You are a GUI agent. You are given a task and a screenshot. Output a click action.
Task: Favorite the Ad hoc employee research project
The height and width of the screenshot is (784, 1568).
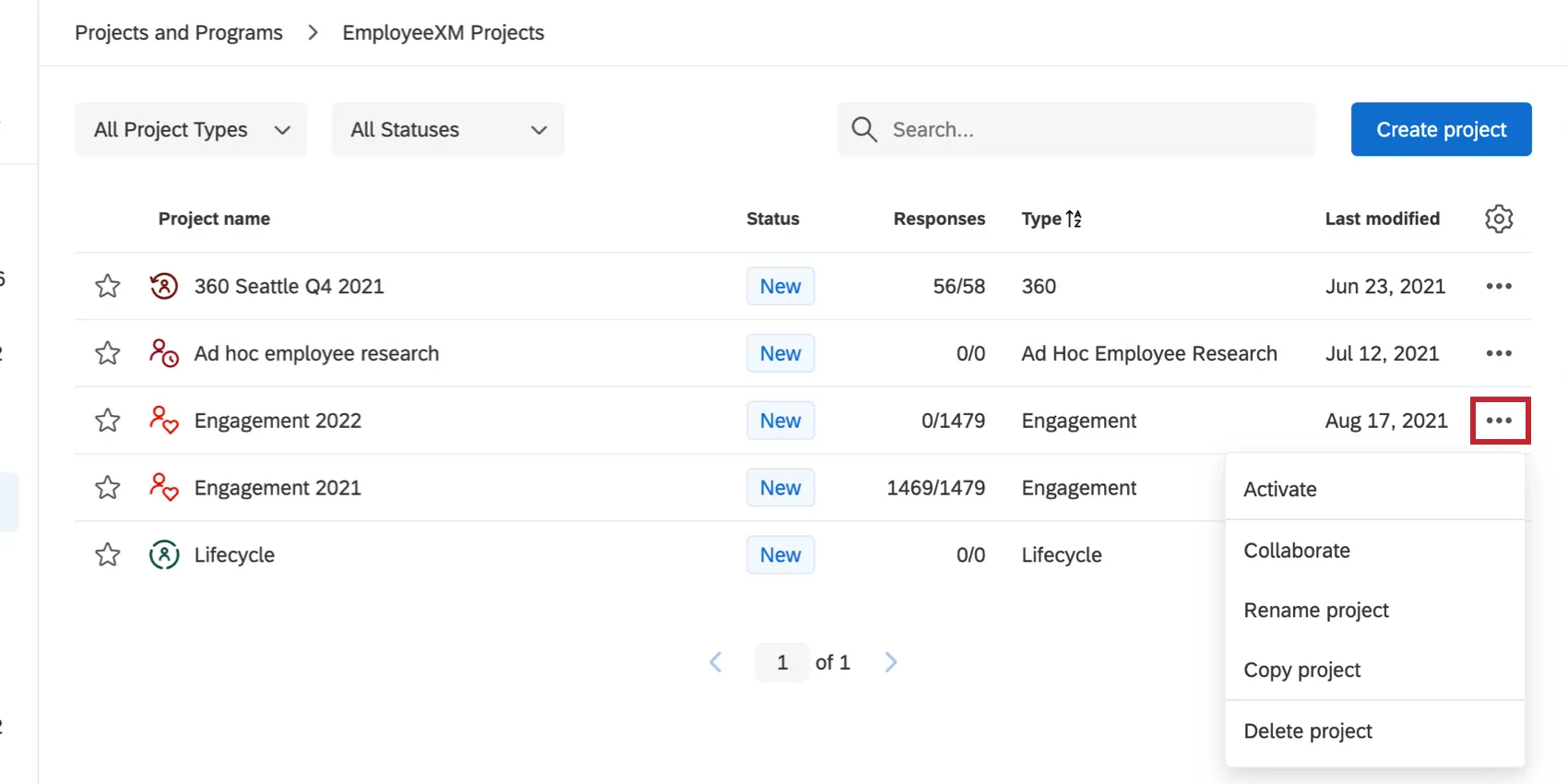(108, 353)
